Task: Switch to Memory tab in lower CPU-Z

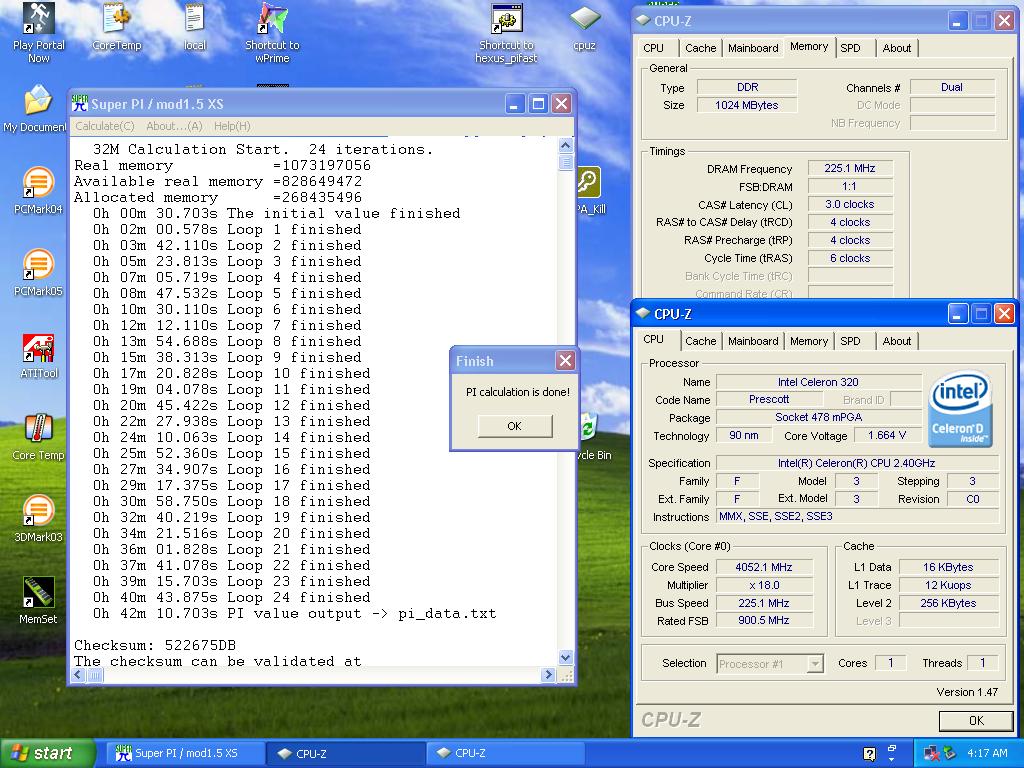Action: click(x=808, y=341)
